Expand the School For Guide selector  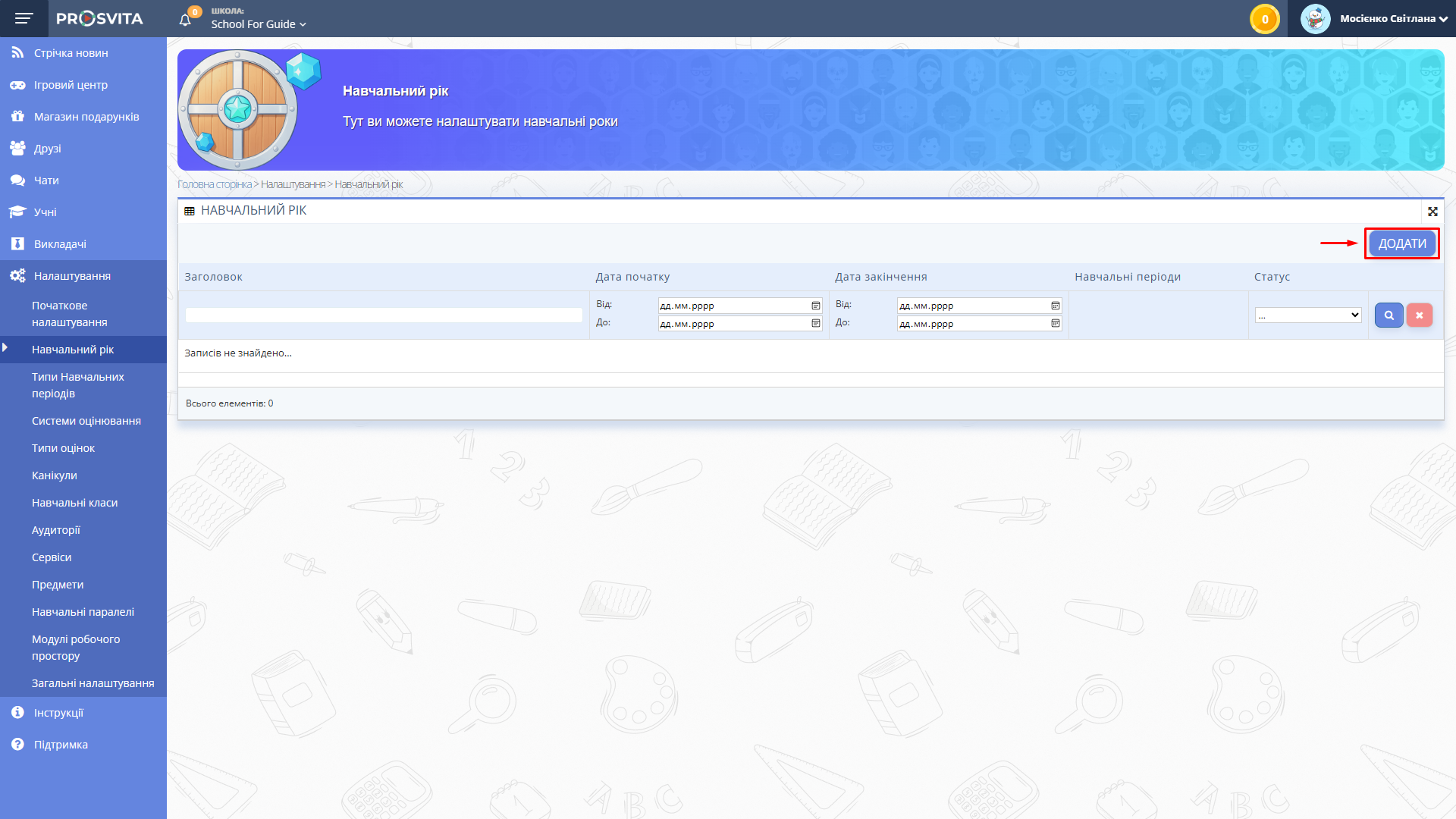[x=259, y=24]
